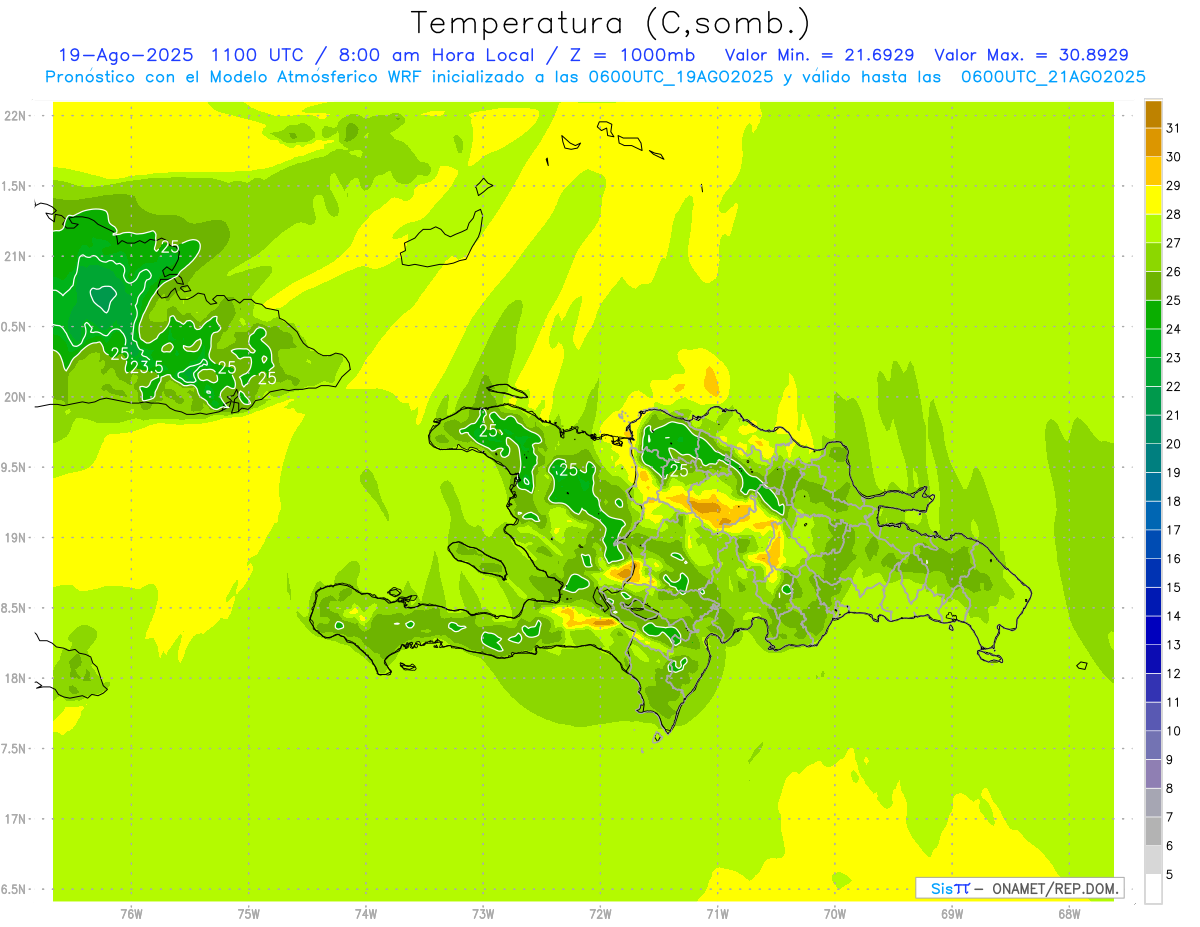The image size is (1200, 927).
Task: Click the '23.5' contour label over Cuba
Action: [x=146, y=368]
